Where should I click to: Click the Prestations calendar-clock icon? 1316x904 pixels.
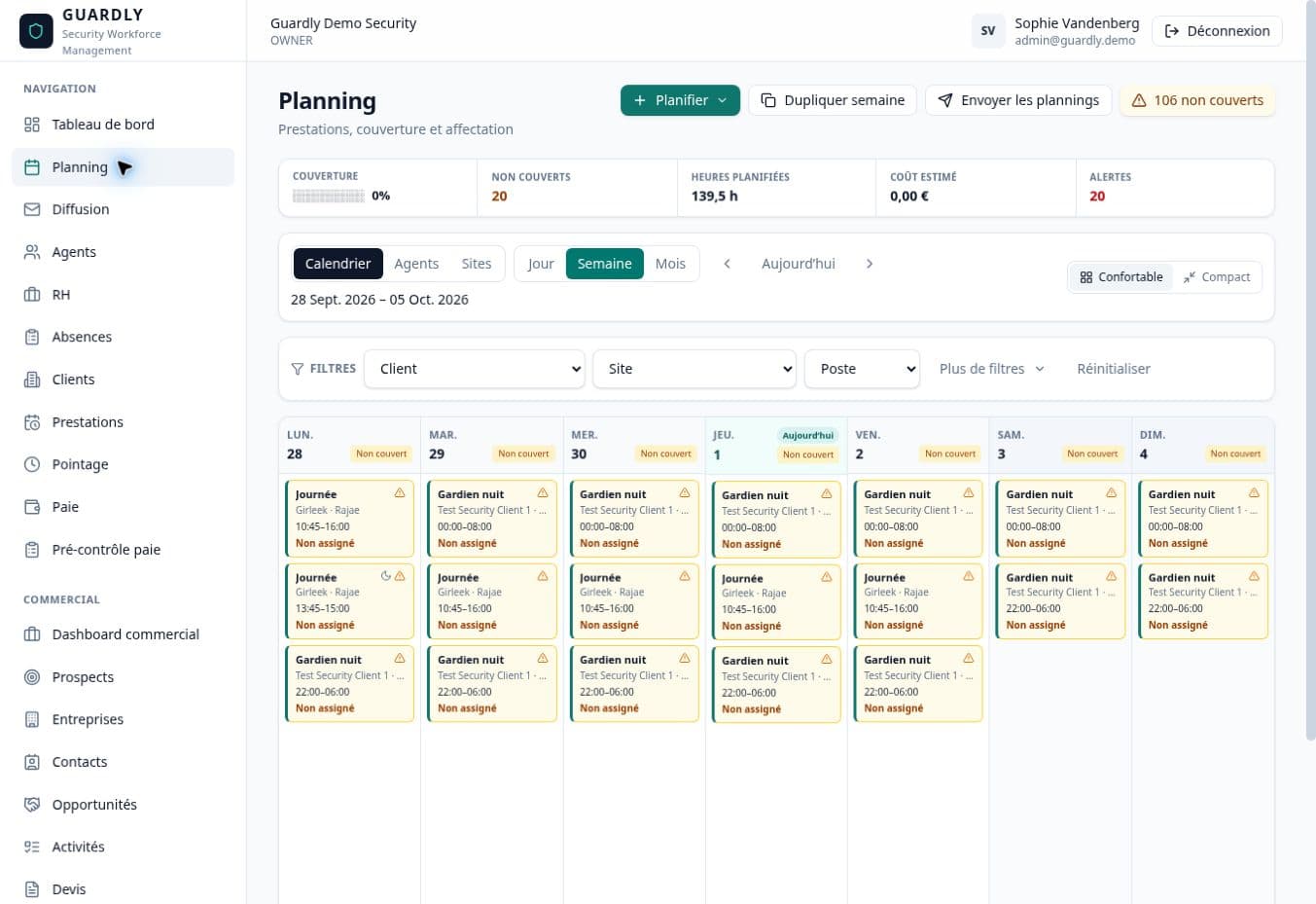point(32,422)
